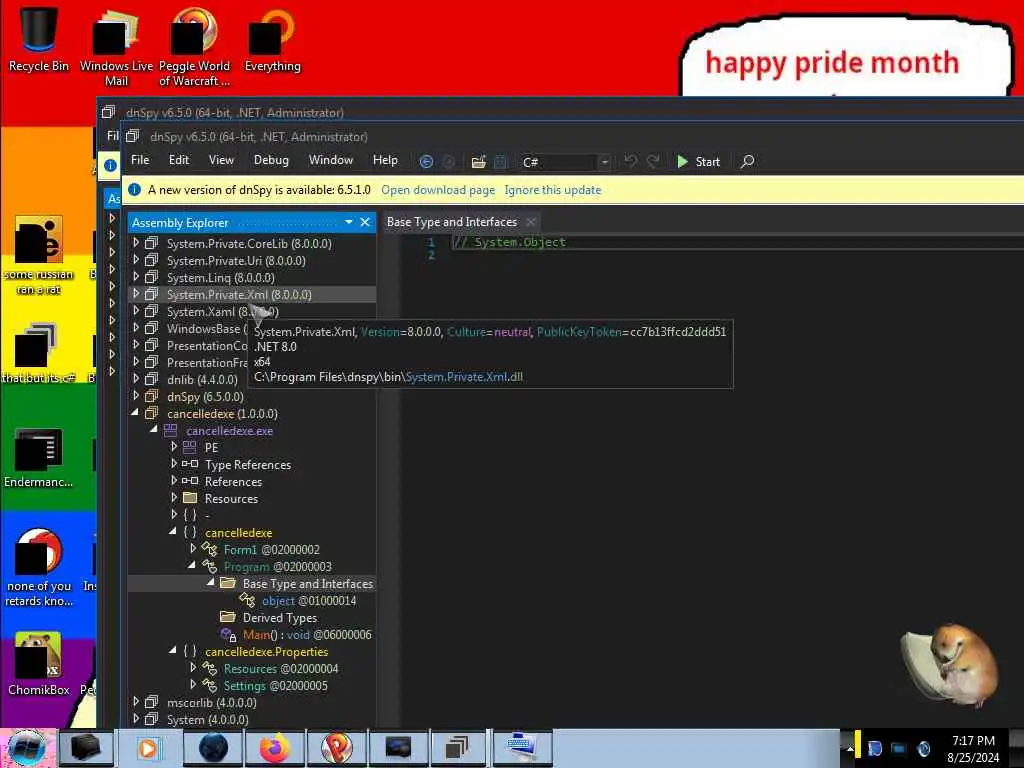Expand System.Private.Uri assembly node
1024x768 pixels.
pos(136,260)
